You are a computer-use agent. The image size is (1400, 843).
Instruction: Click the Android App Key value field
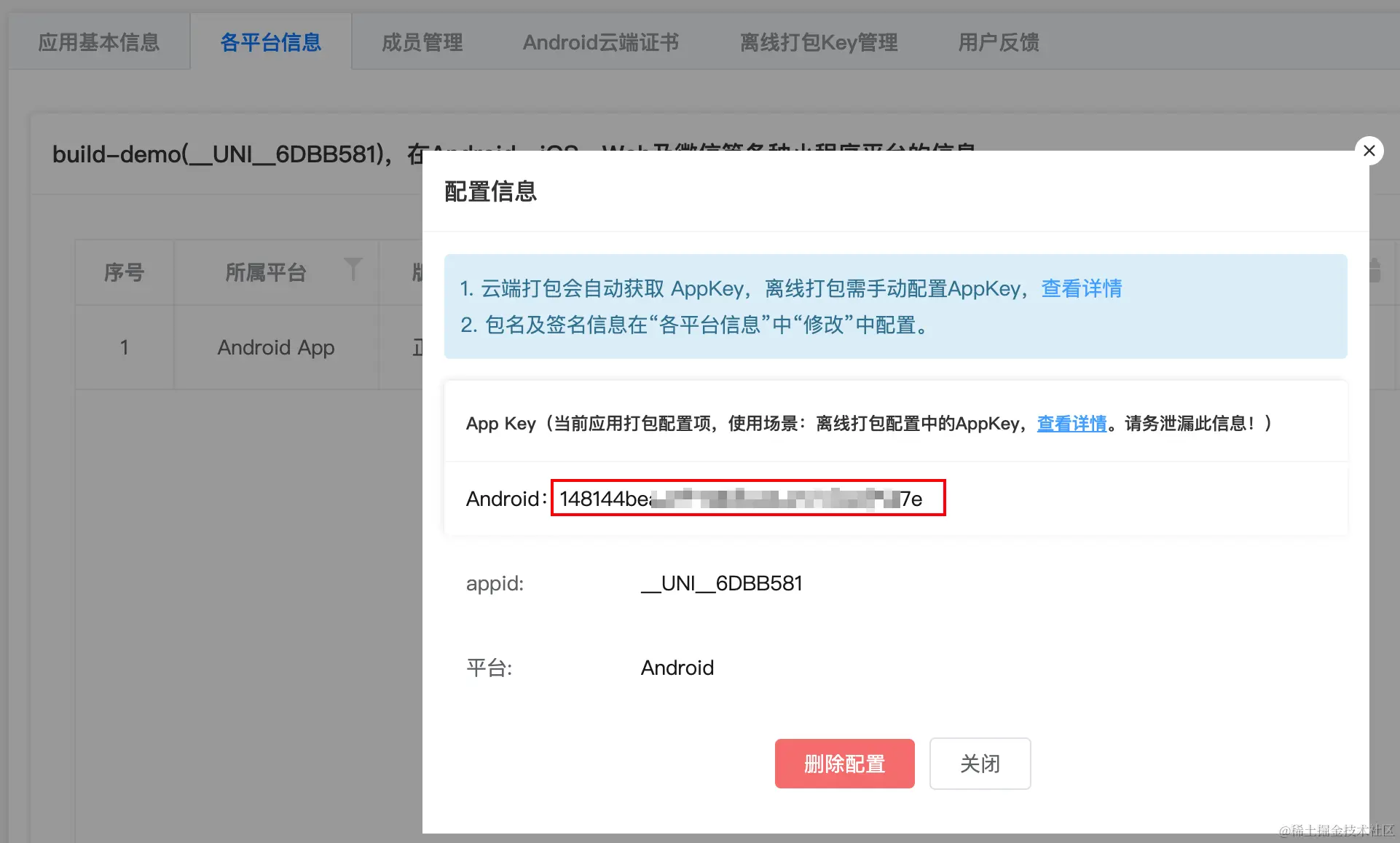[x=747, y=499]
